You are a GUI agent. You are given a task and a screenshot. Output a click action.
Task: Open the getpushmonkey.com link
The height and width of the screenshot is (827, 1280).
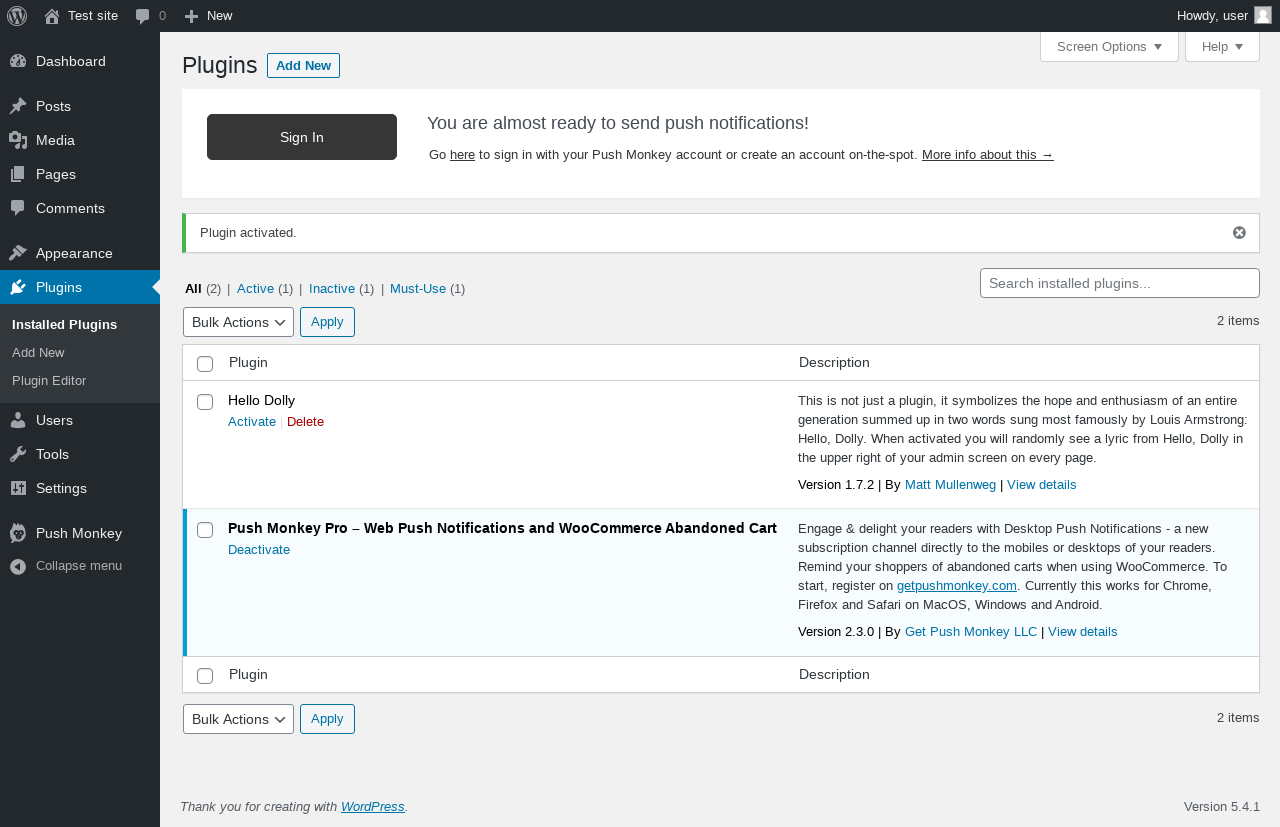click(x=957, y=585)
